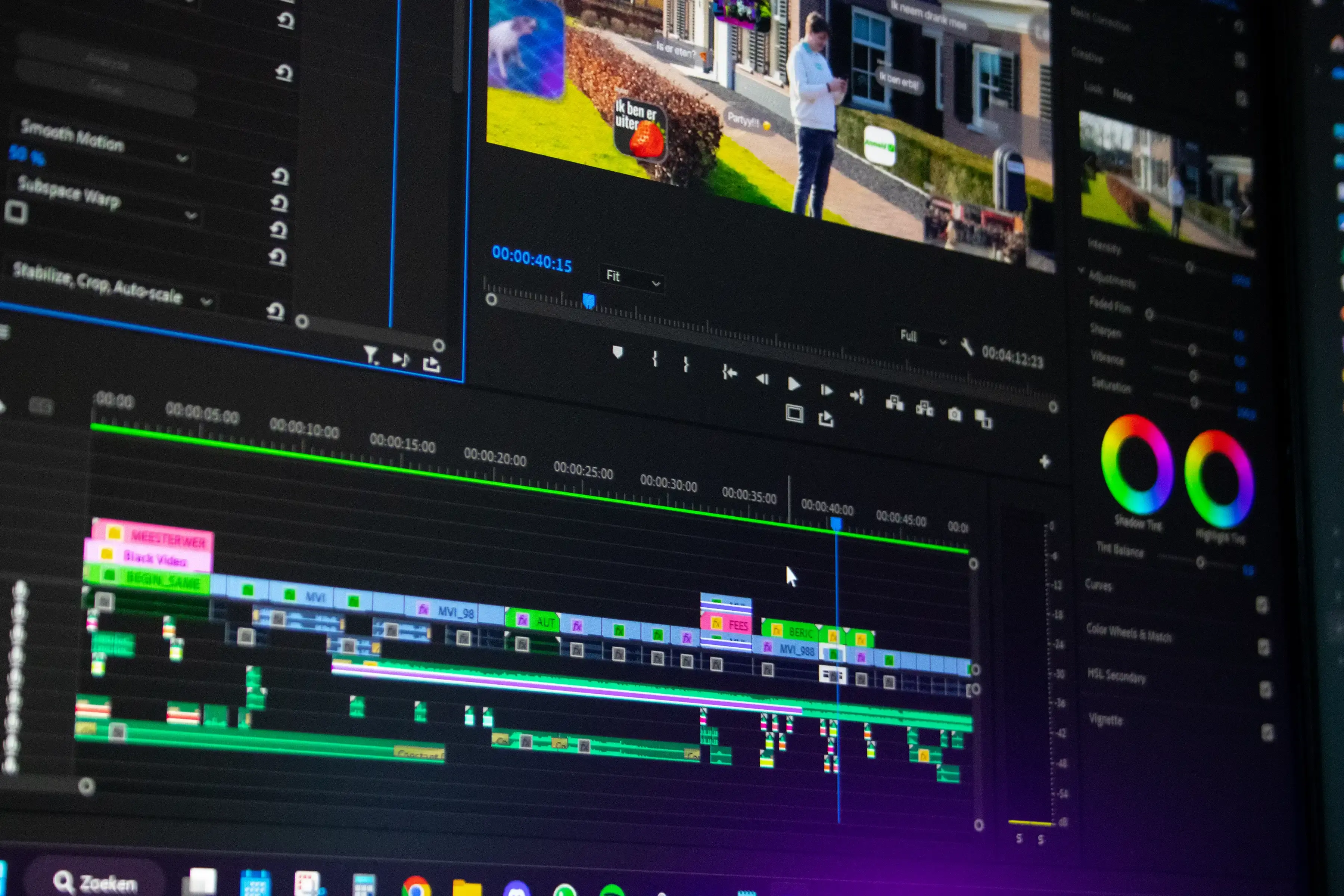Click the Mark In bracket icon

coord(655,359)
